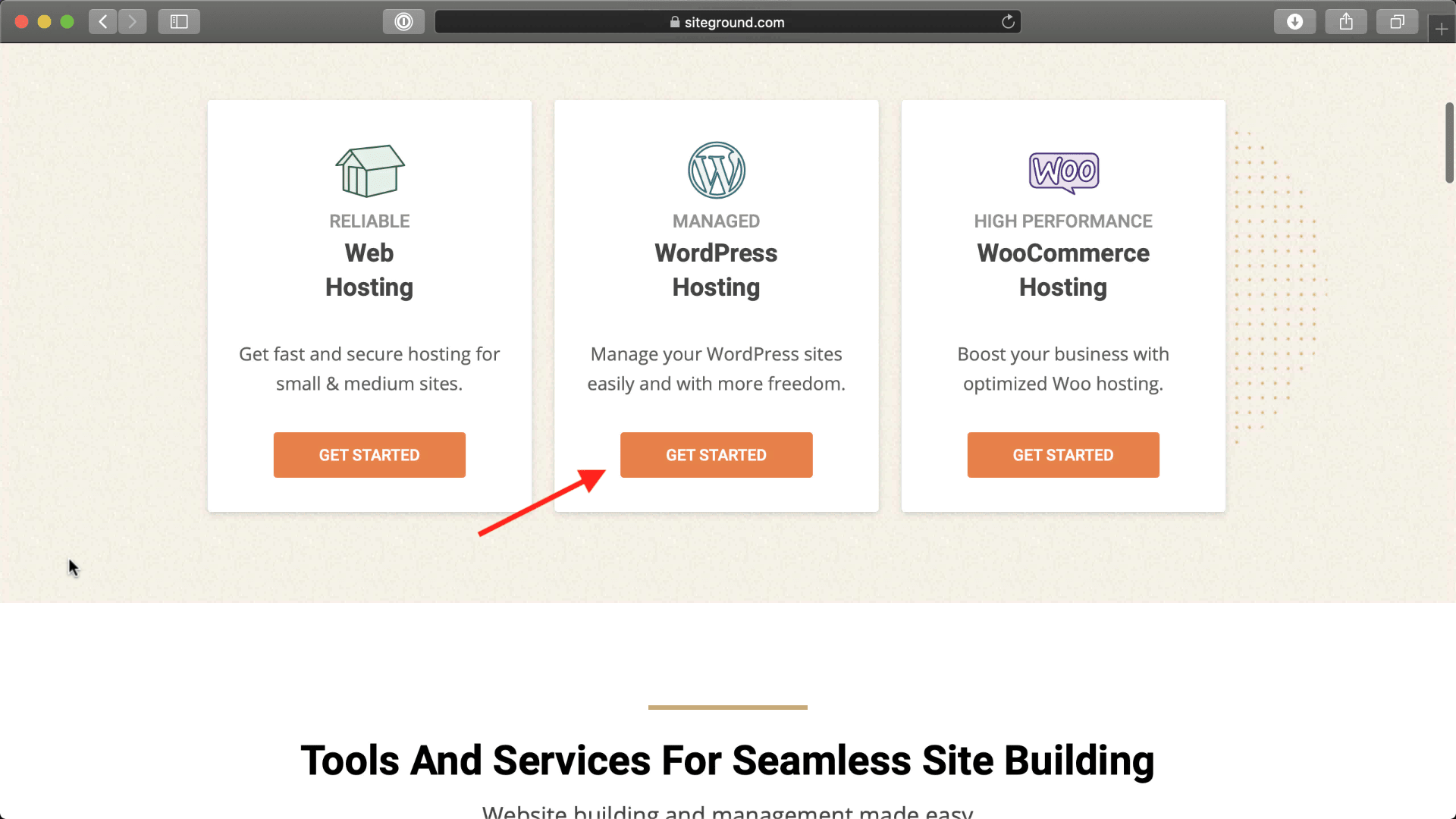1456x819 pixels.
Task: Open the Share menu icon
Action: [1346, 21]
